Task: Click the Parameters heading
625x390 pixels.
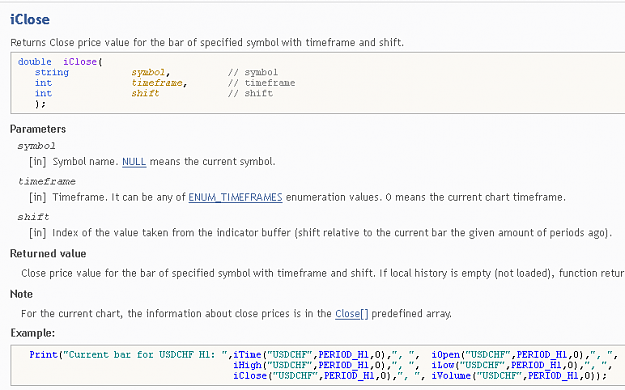Action: pos(38,129)
